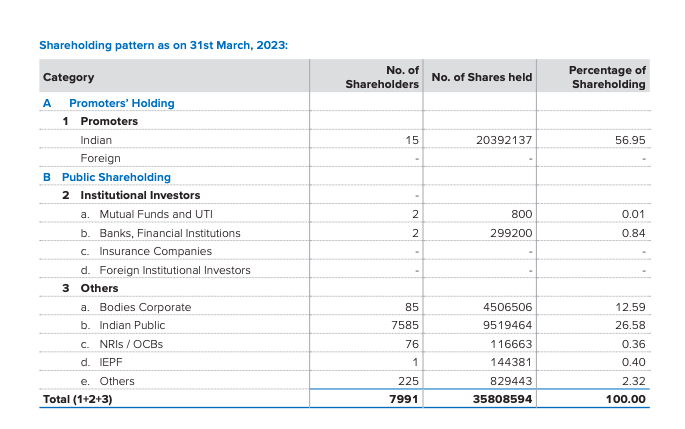Click the 'Total (1+2+3)' row label
The image size is (685, 429).
[77, 399]
